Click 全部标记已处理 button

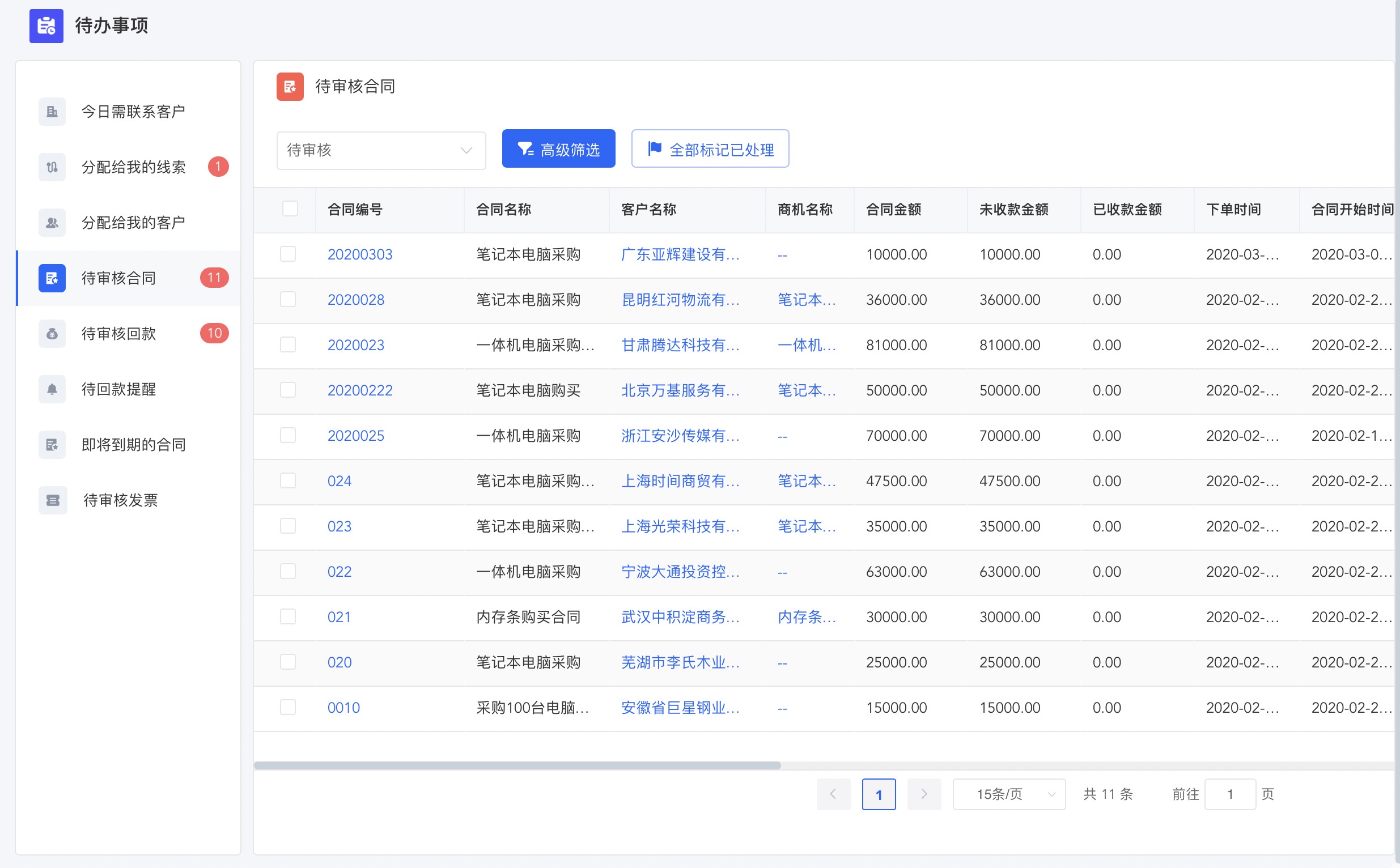[x=710, y=149]
